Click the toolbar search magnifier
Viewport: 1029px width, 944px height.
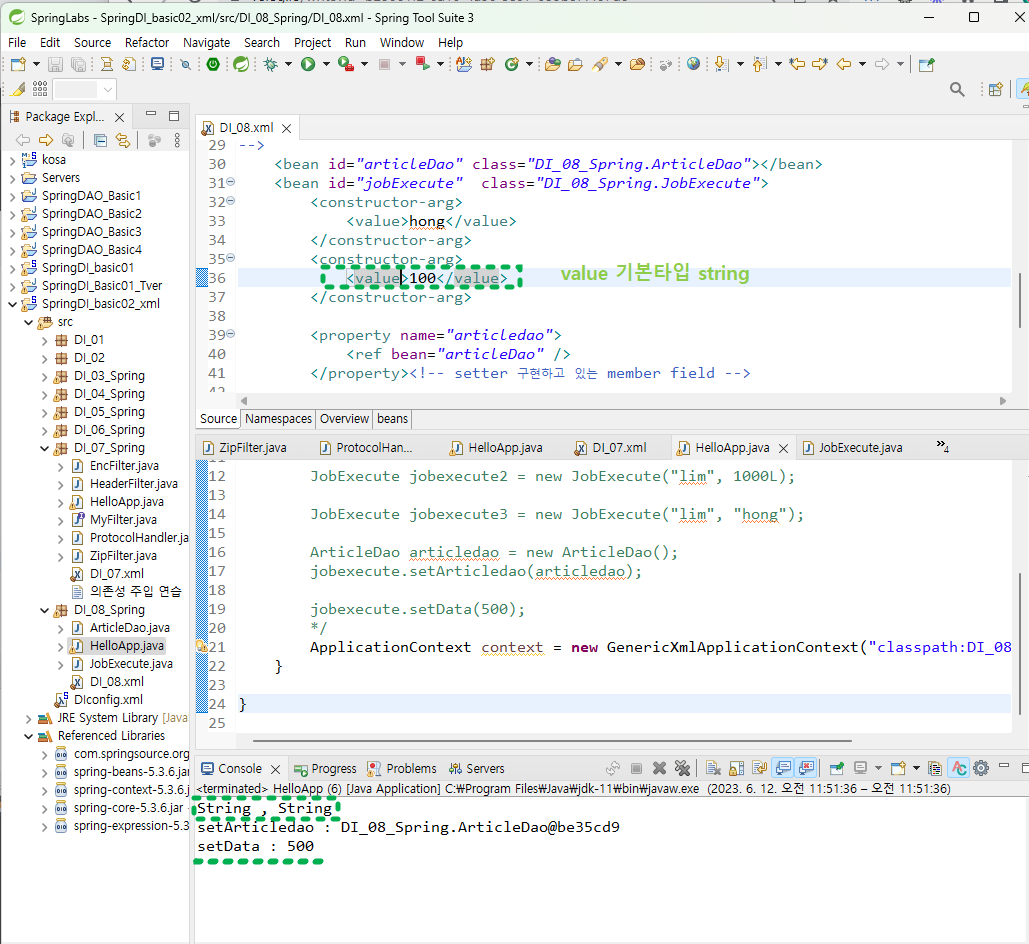pyautogui.click(x=957, y=89)
